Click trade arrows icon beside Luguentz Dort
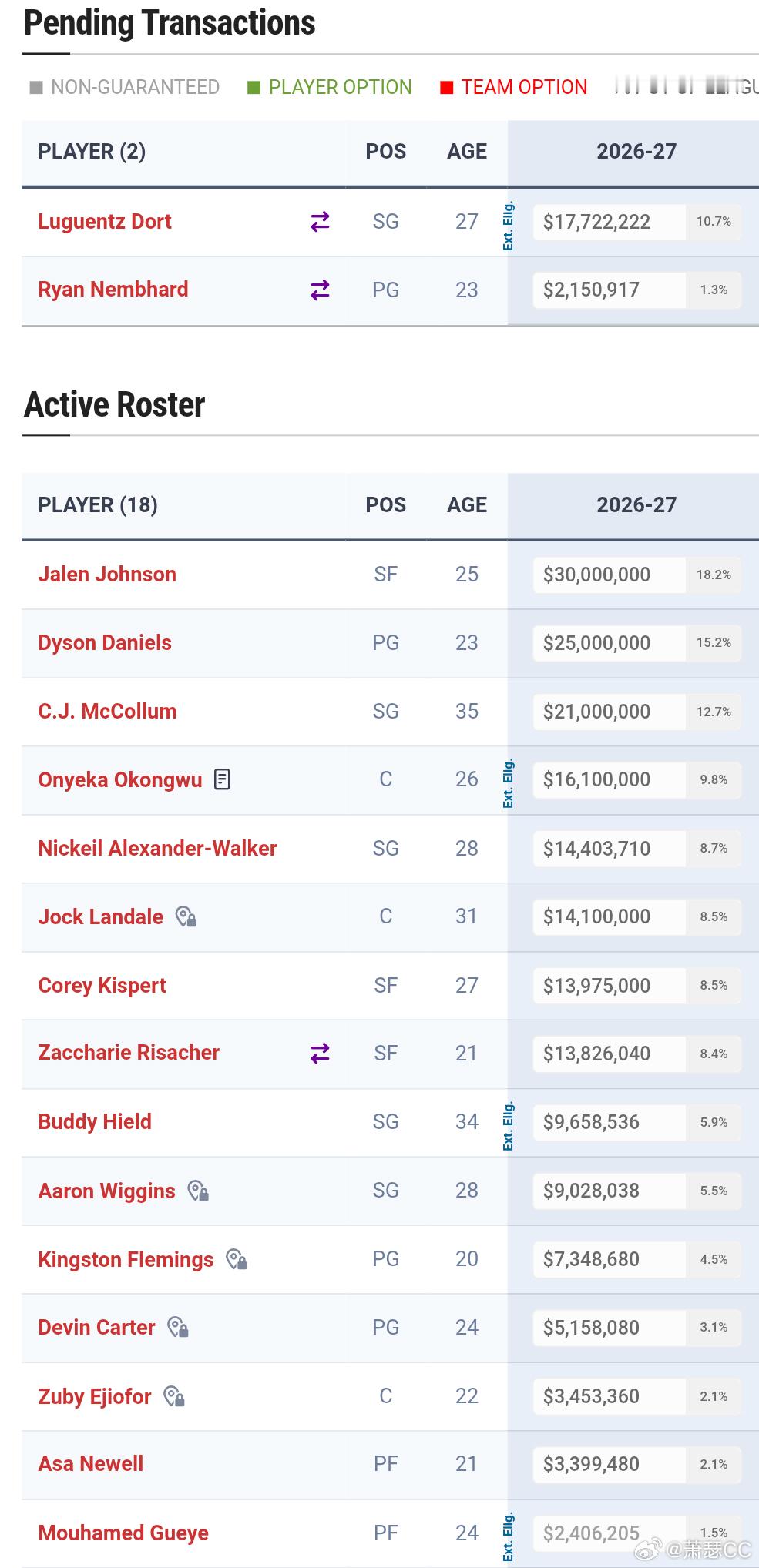The width and height of the screenshot is (759, 1568). pyautogui.click(x=320, y=222)
